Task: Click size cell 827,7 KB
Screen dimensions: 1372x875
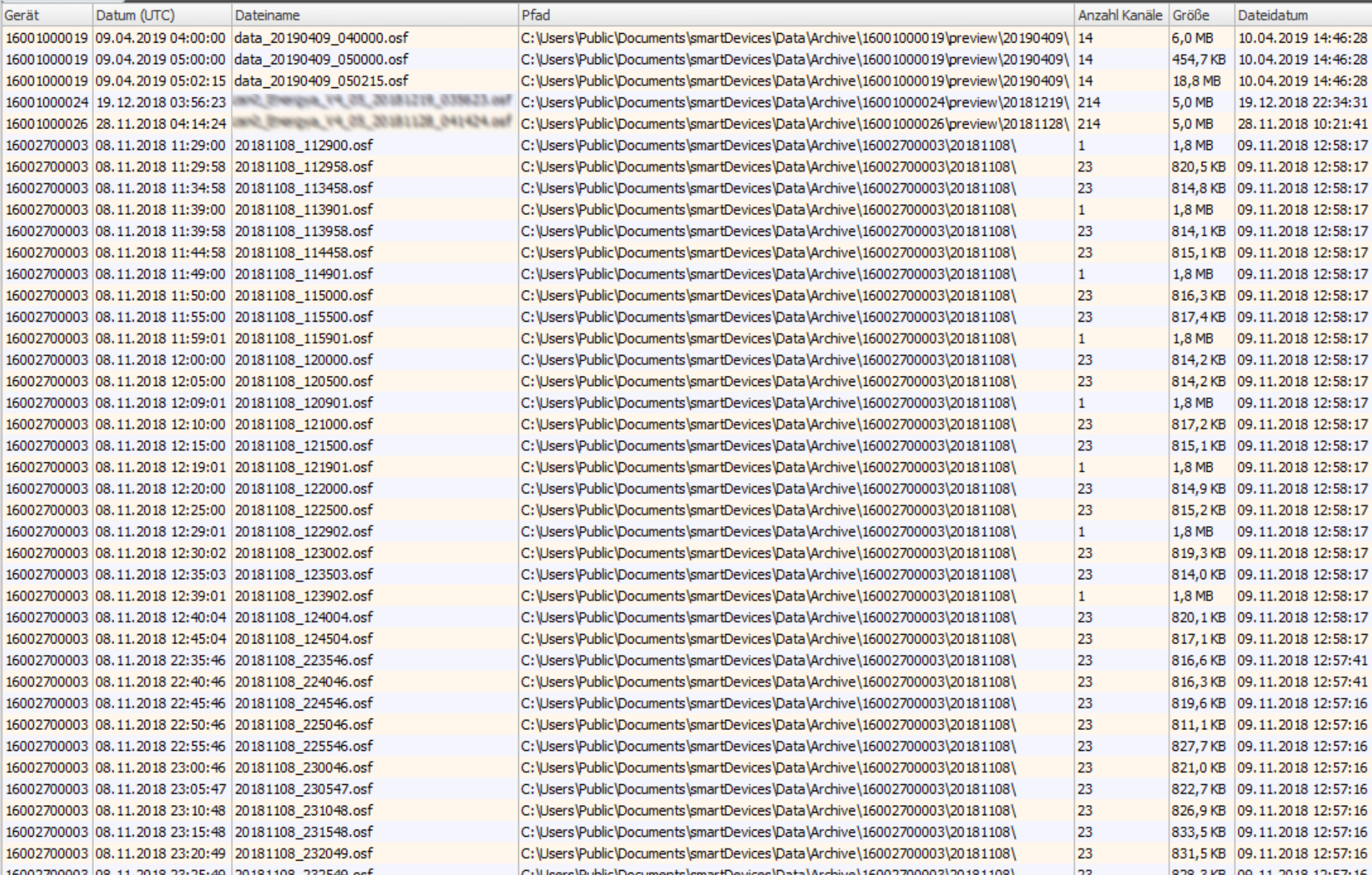Action: coord(1199,746)
